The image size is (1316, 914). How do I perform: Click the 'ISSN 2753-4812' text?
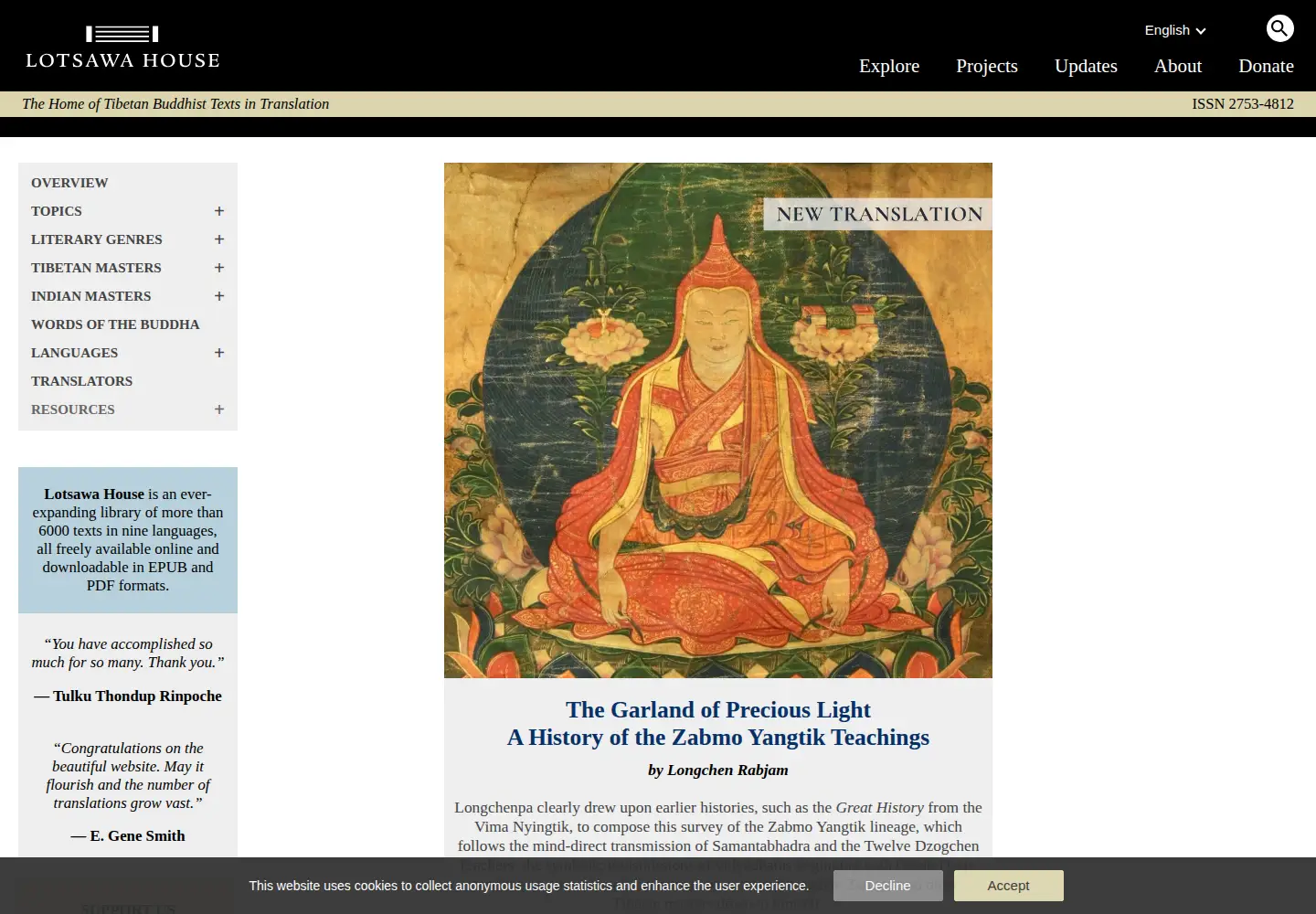point(1243,104)
